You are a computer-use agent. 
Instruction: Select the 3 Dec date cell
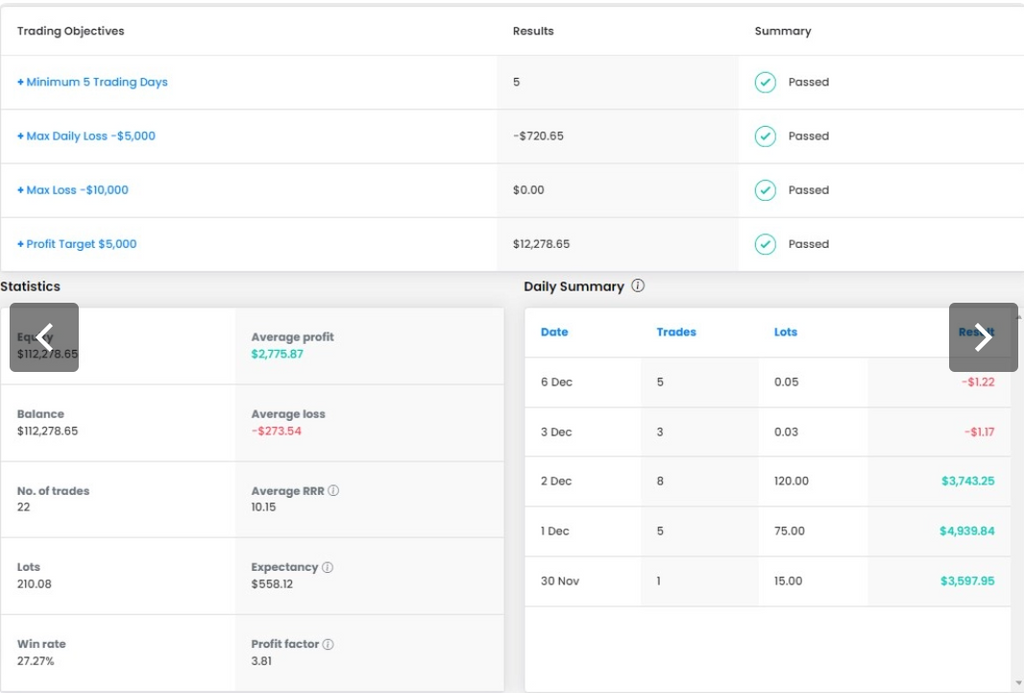click(556, 432)
